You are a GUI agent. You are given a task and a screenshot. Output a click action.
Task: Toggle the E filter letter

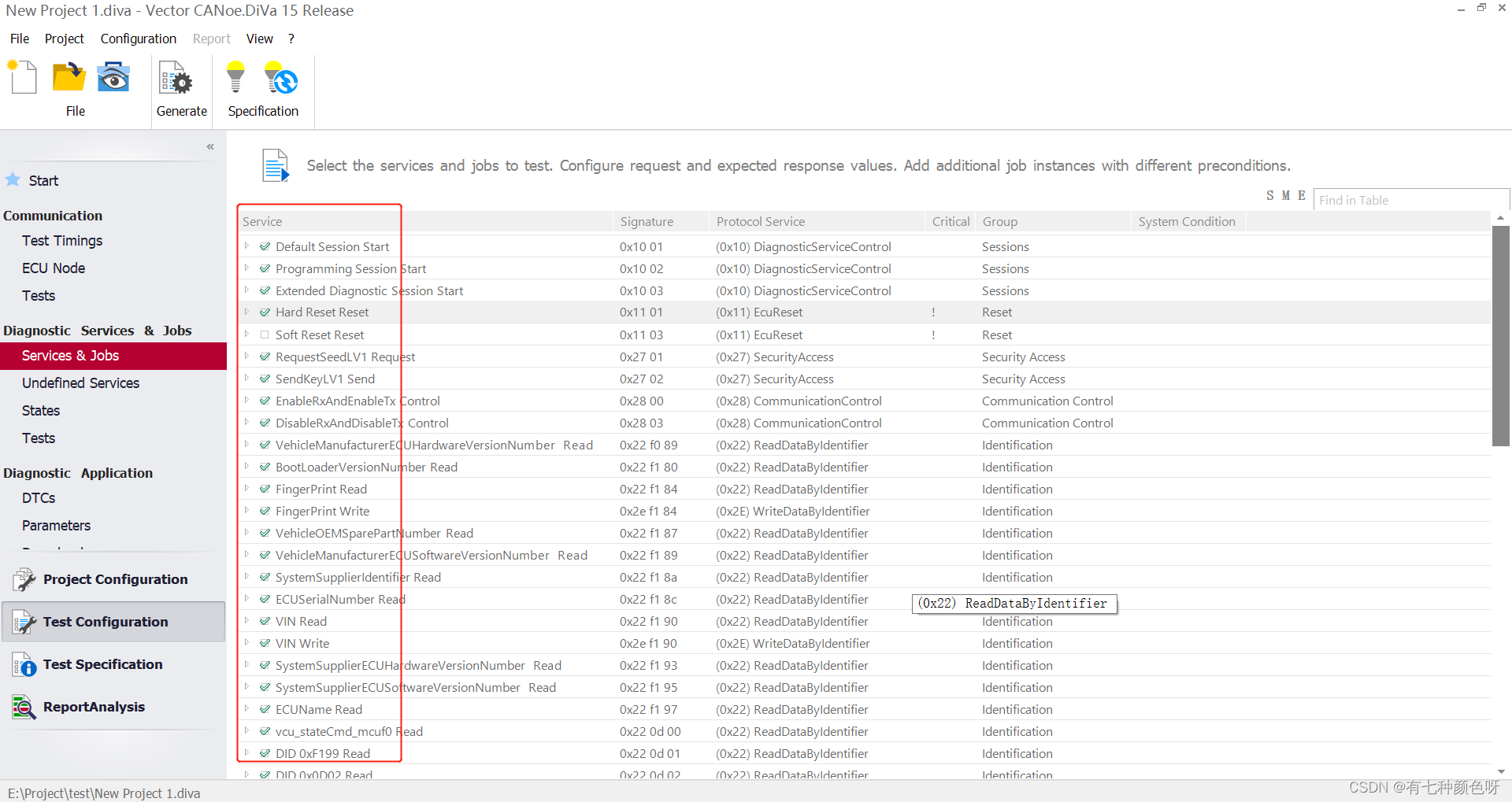[x=1302, y=195]
